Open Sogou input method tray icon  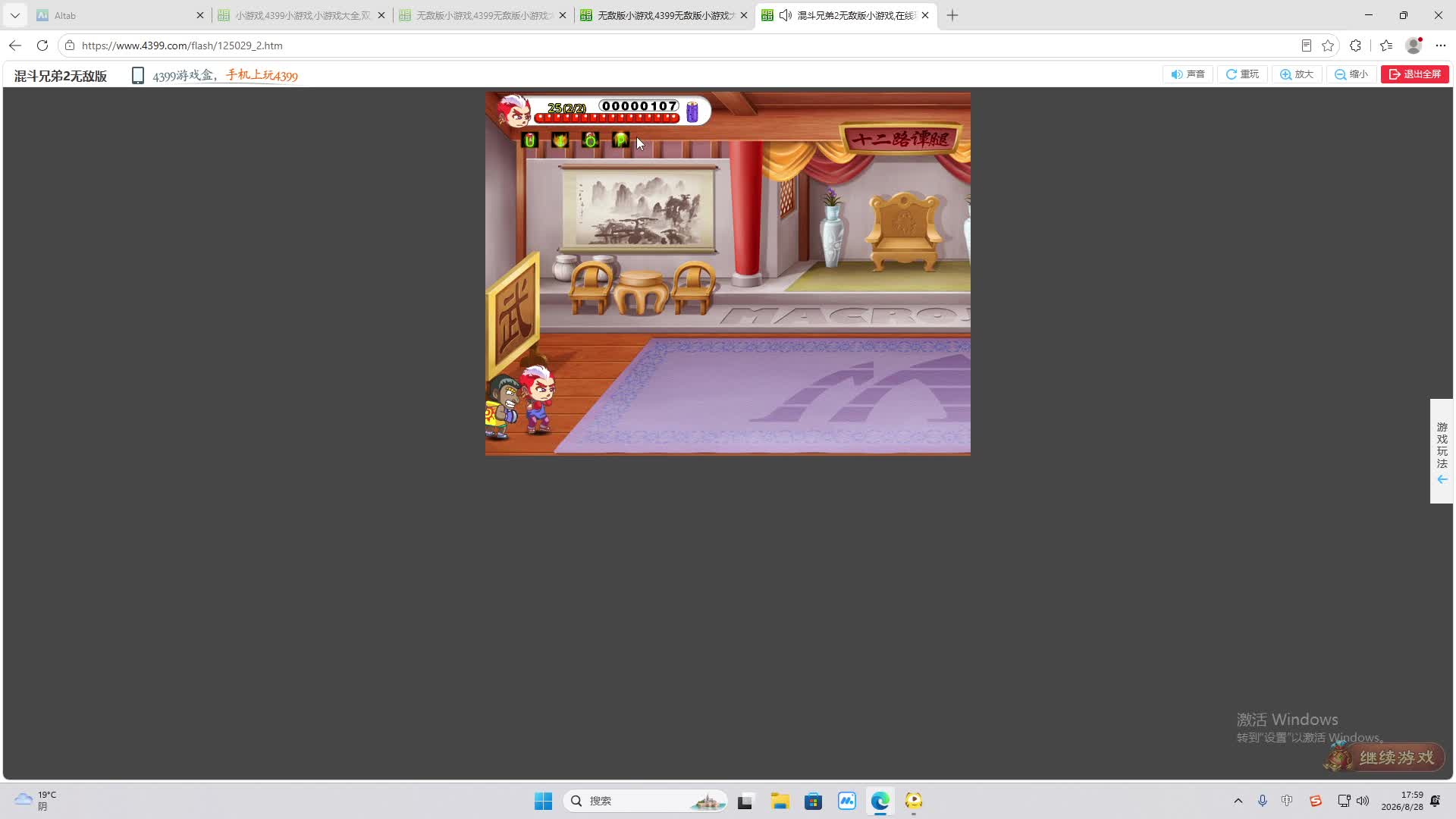[1316, 801]
